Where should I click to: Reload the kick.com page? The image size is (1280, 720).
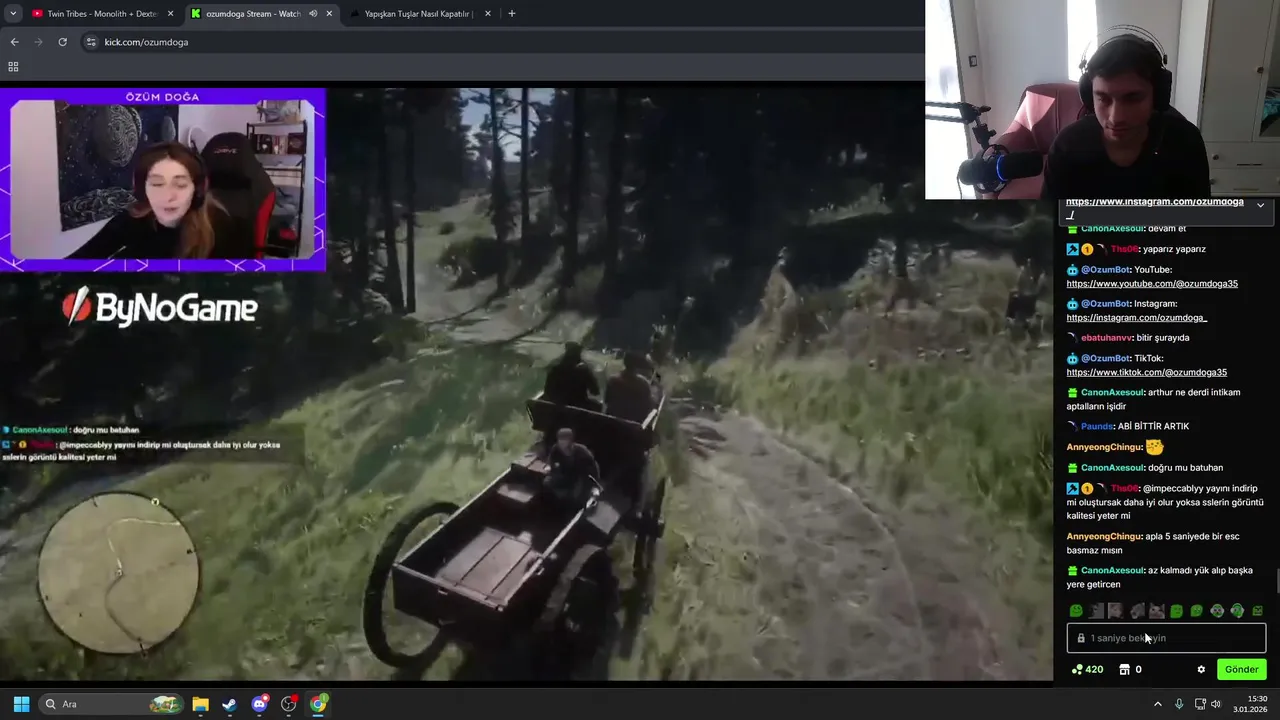[62, 42]
